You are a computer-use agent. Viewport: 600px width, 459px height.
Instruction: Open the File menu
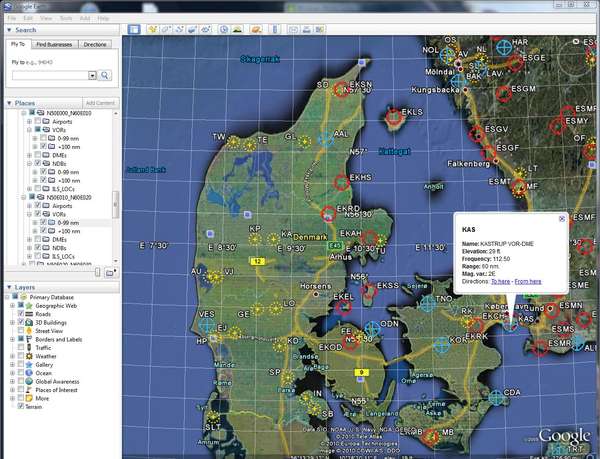12,18
